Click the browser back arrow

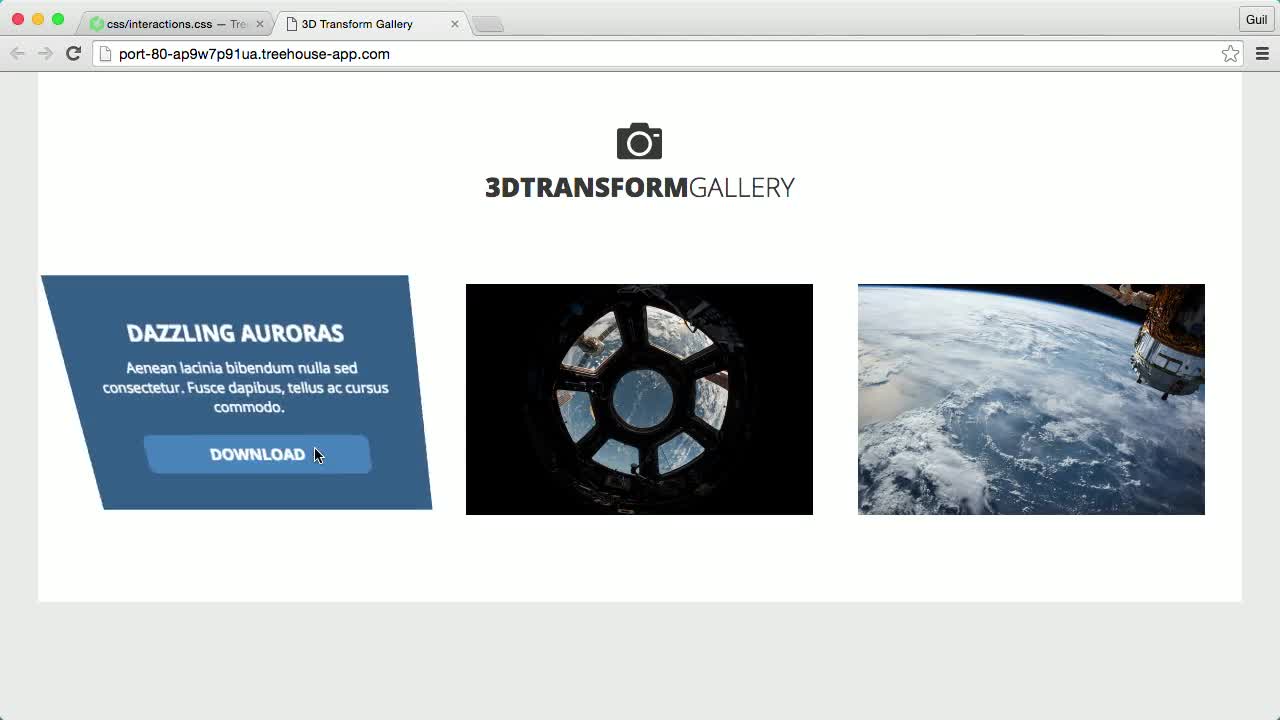click(17, 54)
